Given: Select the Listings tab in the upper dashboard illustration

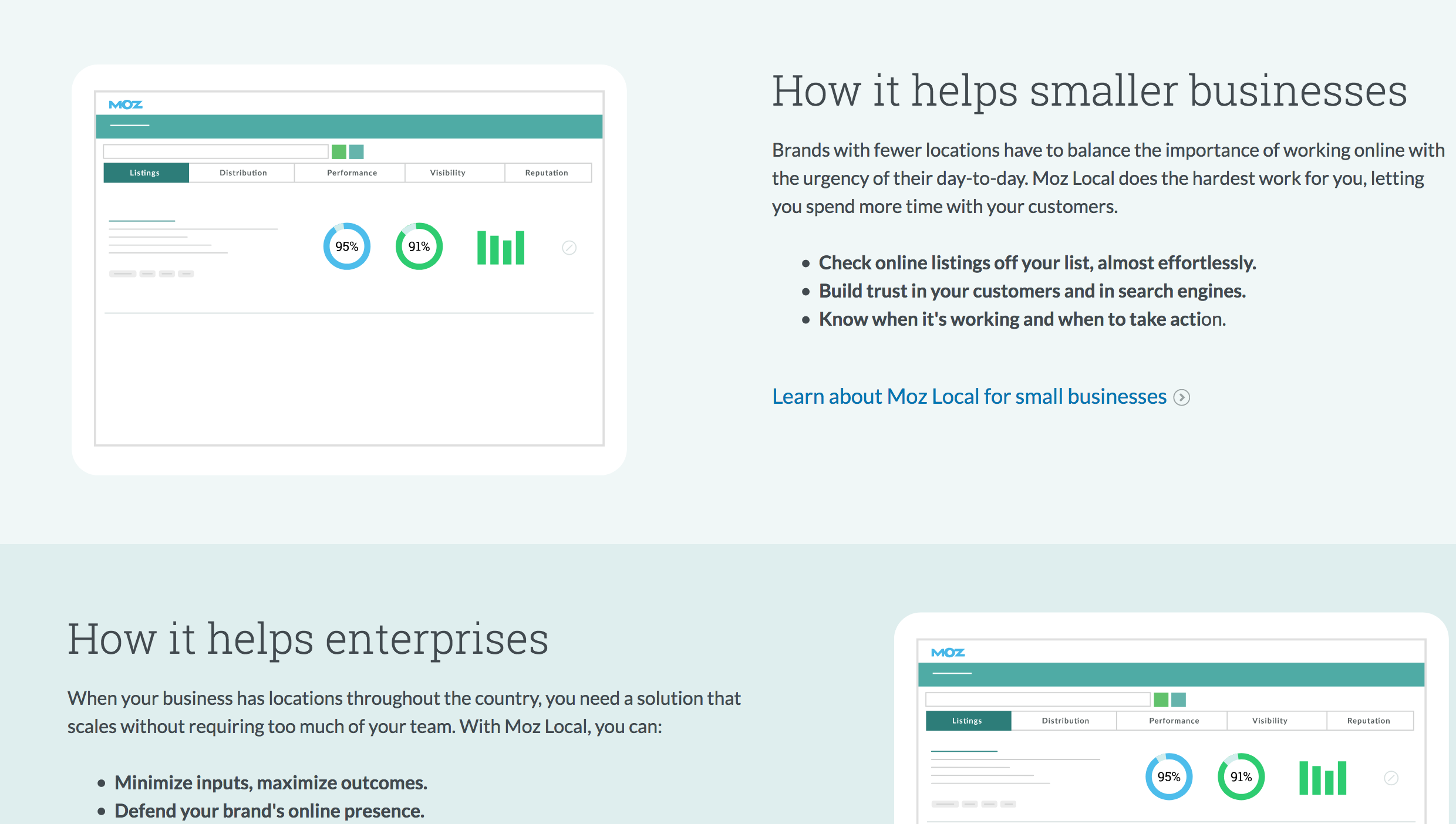Looking at the screenshot, I should pyautogui.click(x=146, y=173).
